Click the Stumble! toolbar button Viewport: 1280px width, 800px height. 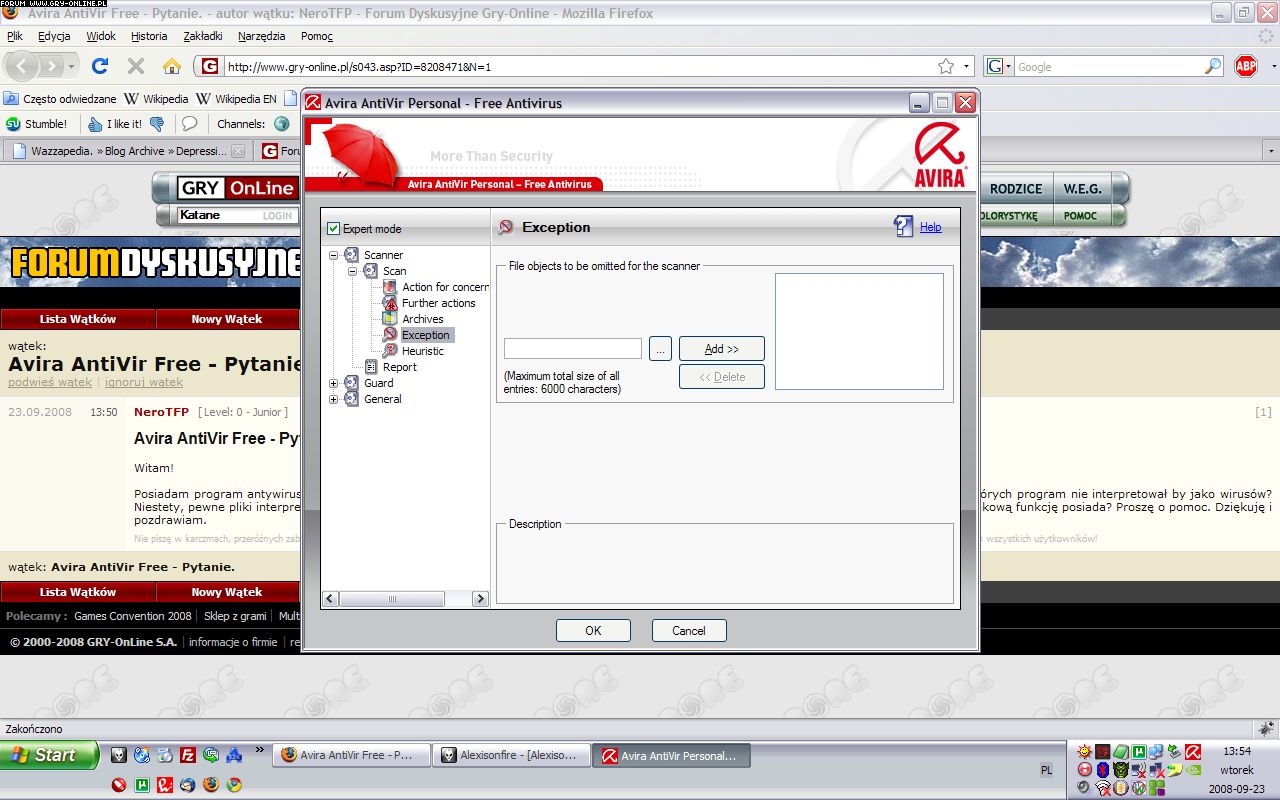pos(36,124)
